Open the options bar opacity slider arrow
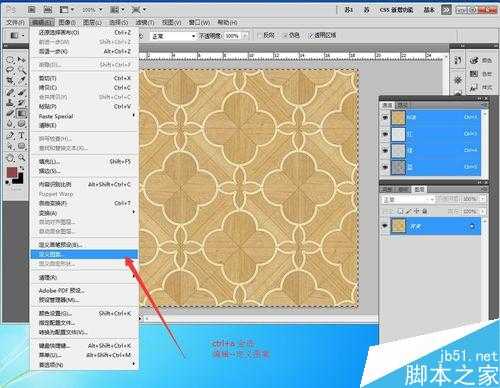This screenshot has width=500, height=388. click(246, 36)
